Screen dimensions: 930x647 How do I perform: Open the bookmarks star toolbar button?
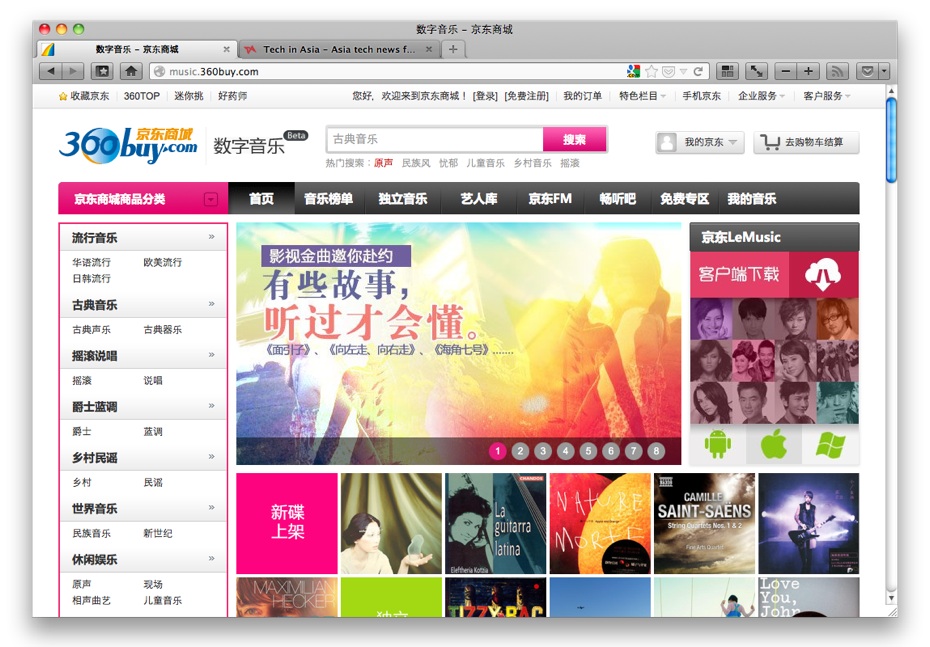coord(102,71)
